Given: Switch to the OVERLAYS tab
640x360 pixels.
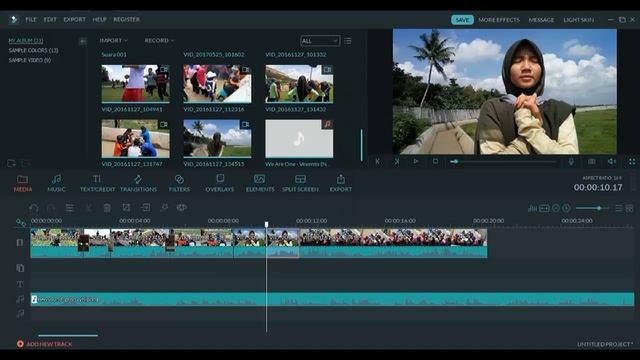Looking at the screenshot, I should 220,183.
